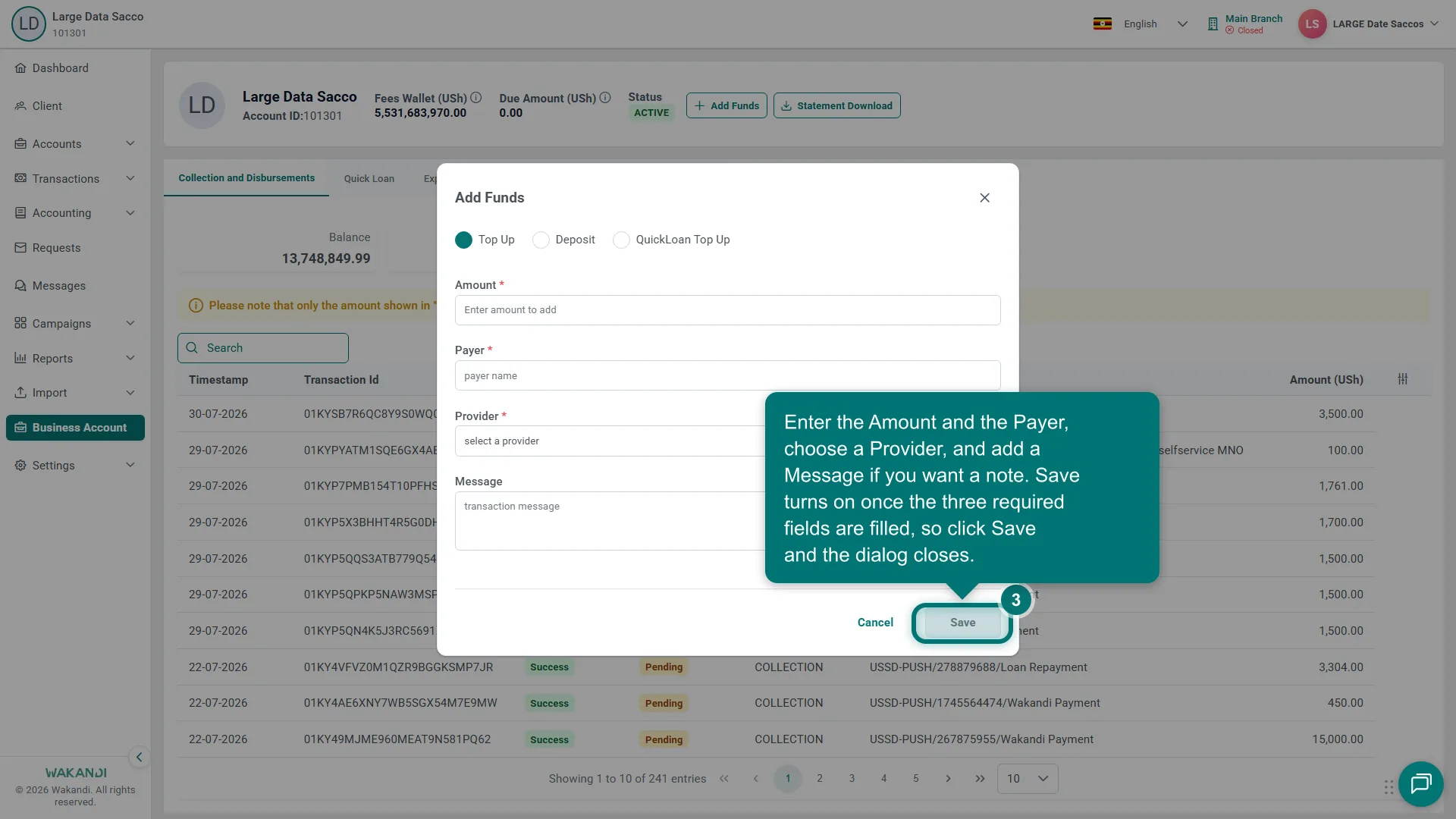Screen dimensions: 1456x819
Task: Click the Main Branch building icon
Action: tap(1213, 24)
